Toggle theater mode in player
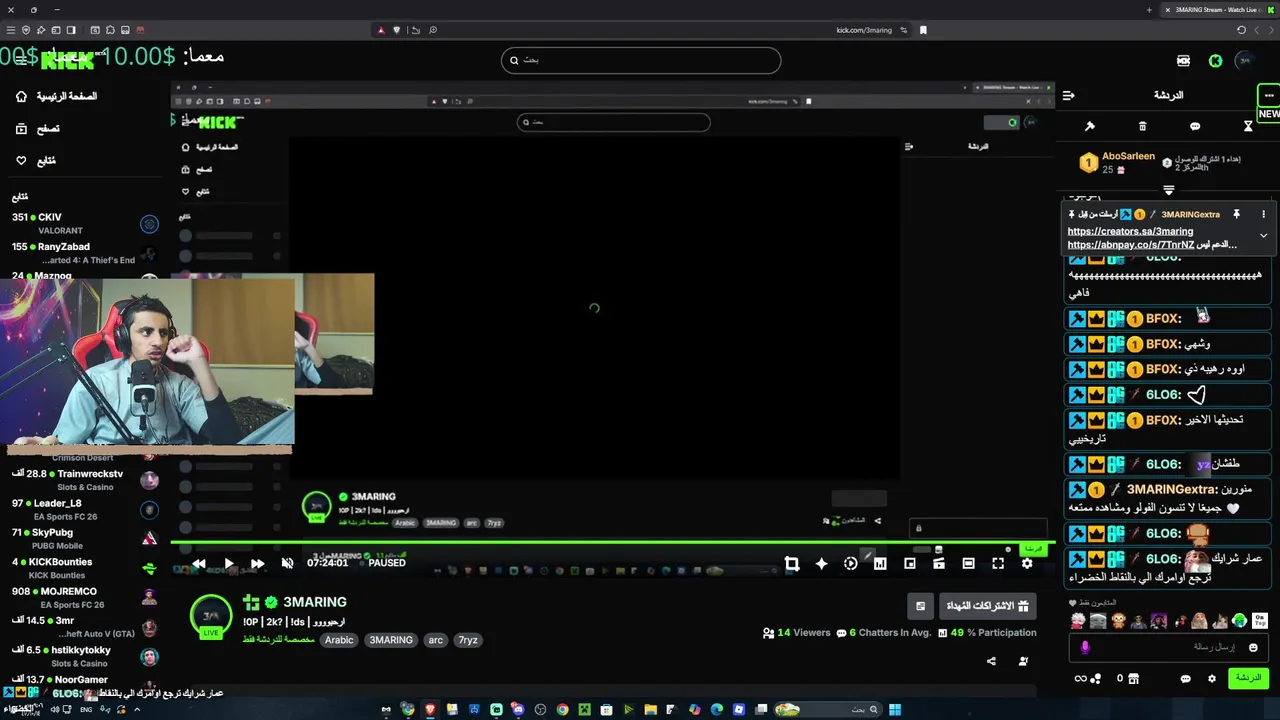This screenshot has height=720, width=1280. coord(968,563)
